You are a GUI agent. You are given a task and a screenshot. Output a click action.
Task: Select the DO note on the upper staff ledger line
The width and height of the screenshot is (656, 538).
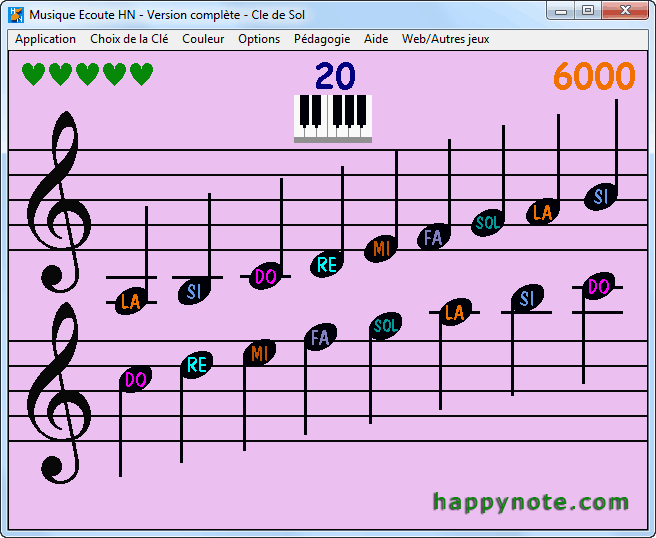265,276
